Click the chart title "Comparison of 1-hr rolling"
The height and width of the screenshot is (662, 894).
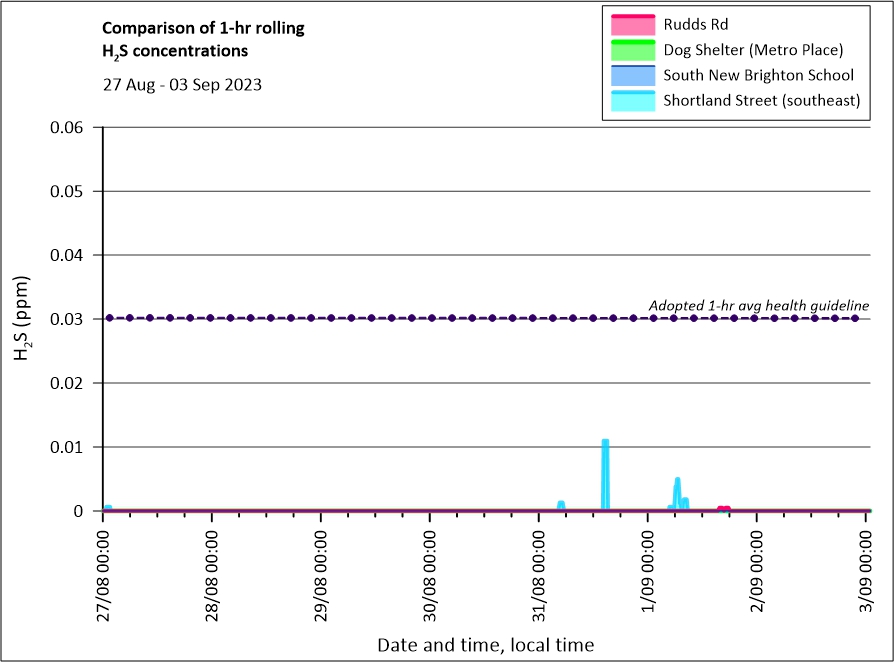[203, 28]
